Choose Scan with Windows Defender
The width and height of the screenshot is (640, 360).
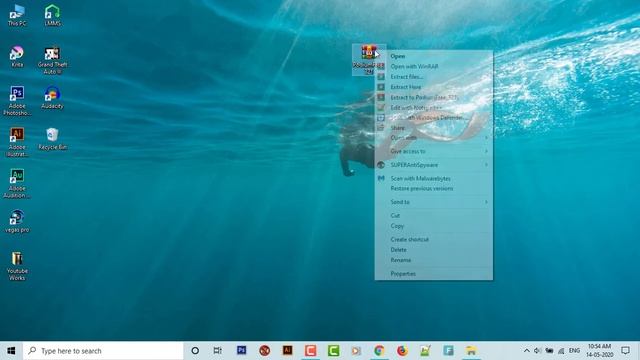coord(434,118)
